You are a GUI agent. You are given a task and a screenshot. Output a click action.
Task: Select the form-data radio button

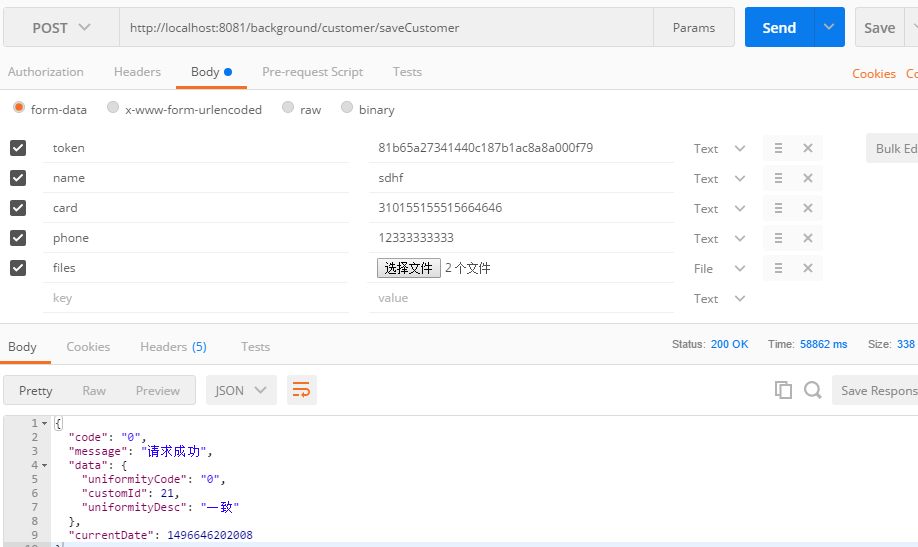(x=19, y=108)
